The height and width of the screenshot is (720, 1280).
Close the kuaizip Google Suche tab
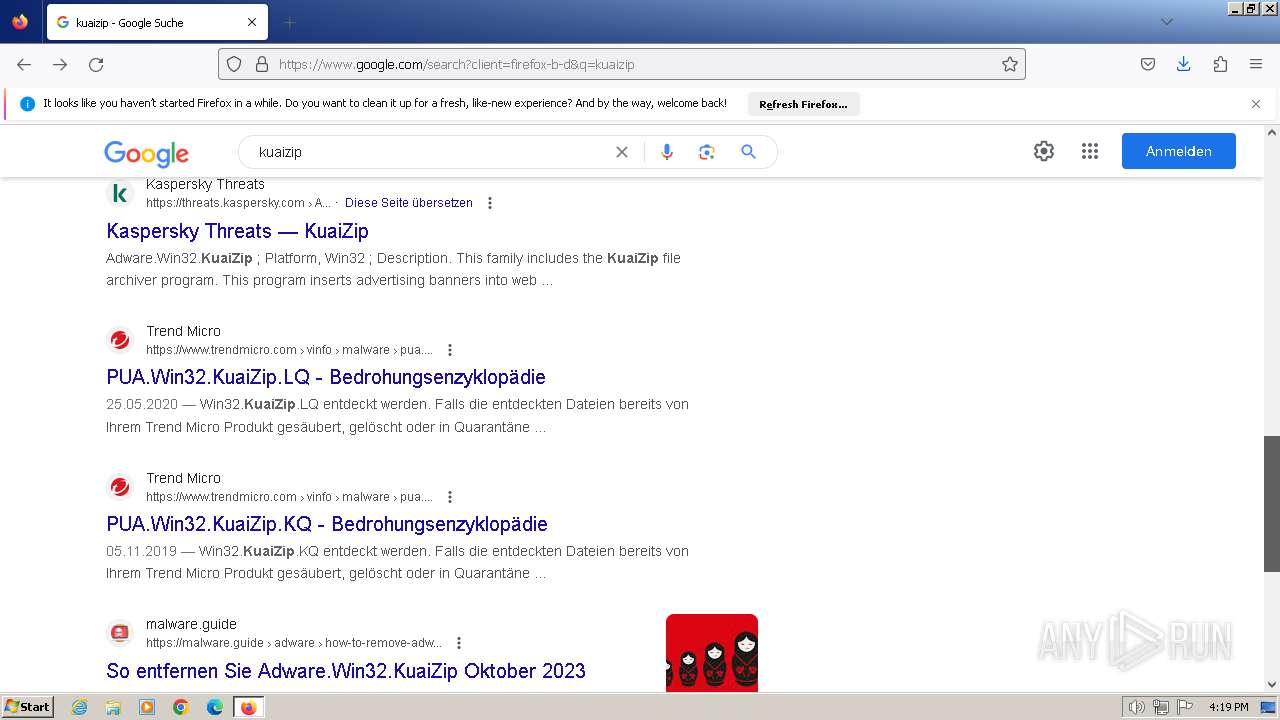click(x=252, y=22)
